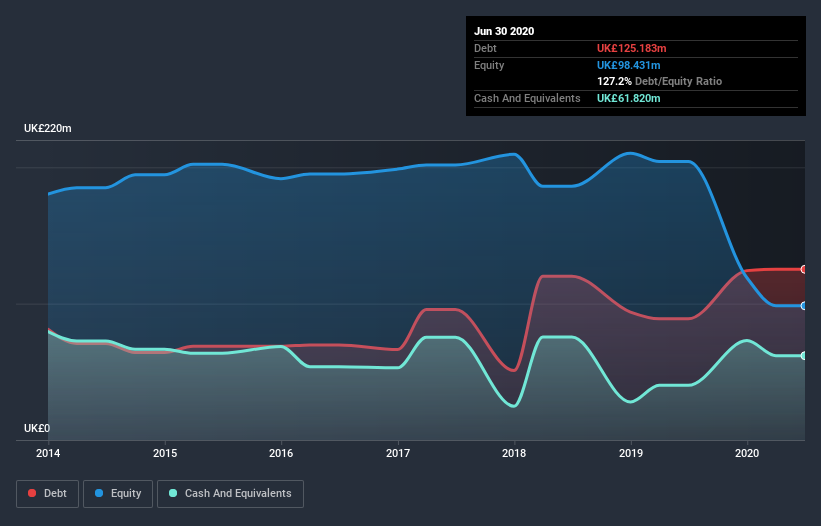Click the UK£98.431m equity value
Screen dimensions: 821x526
click(x=628, y=65)
